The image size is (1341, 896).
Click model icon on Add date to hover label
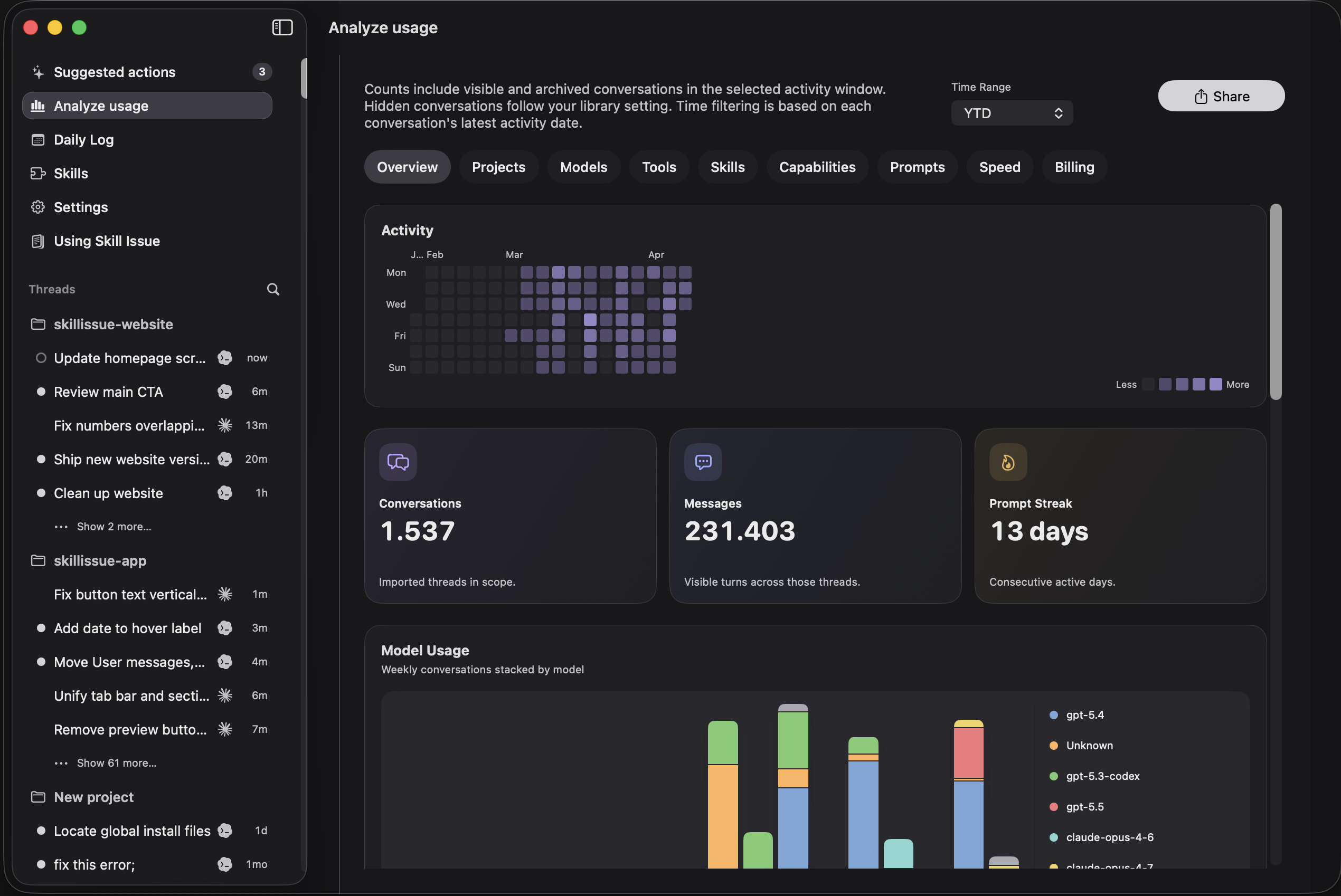coord(224,628)
